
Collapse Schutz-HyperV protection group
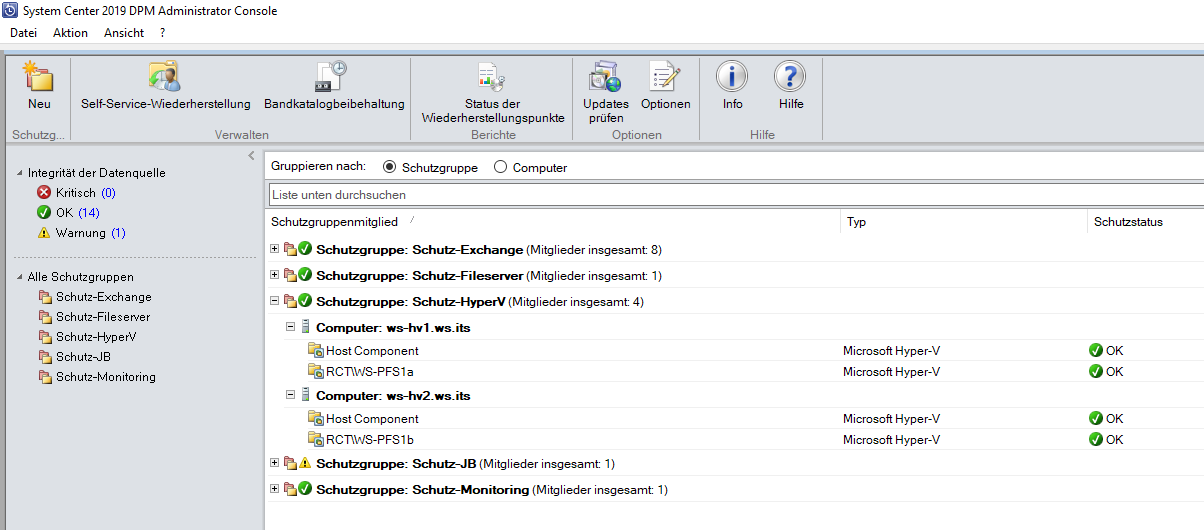point(275,300)
